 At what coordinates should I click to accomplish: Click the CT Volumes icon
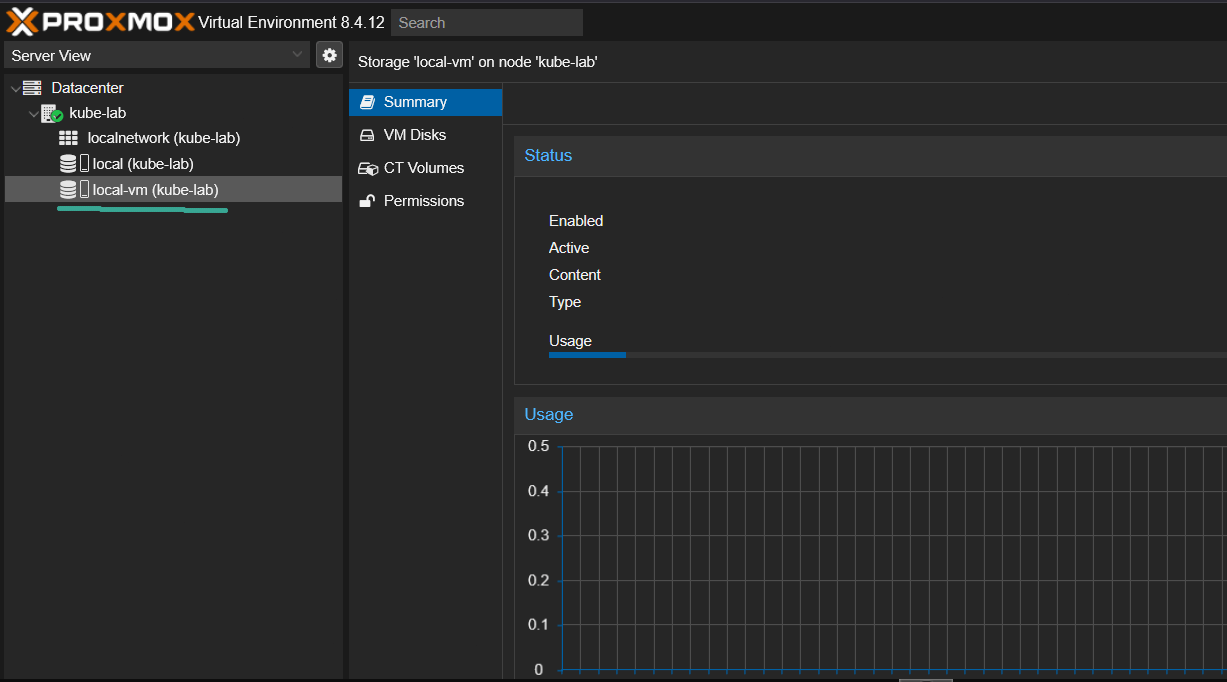(x=367, y=168)
